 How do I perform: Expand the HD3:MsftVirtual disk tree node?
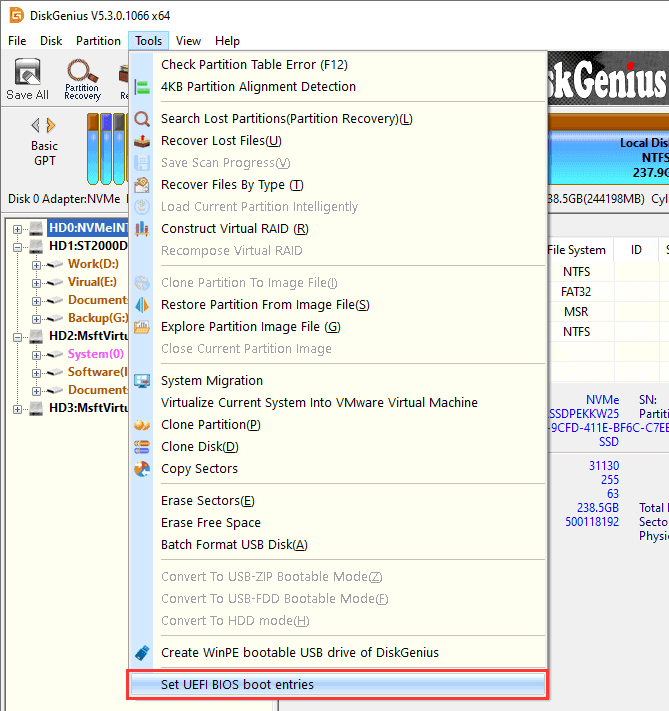pyautogui.click(x=18, y=408)
